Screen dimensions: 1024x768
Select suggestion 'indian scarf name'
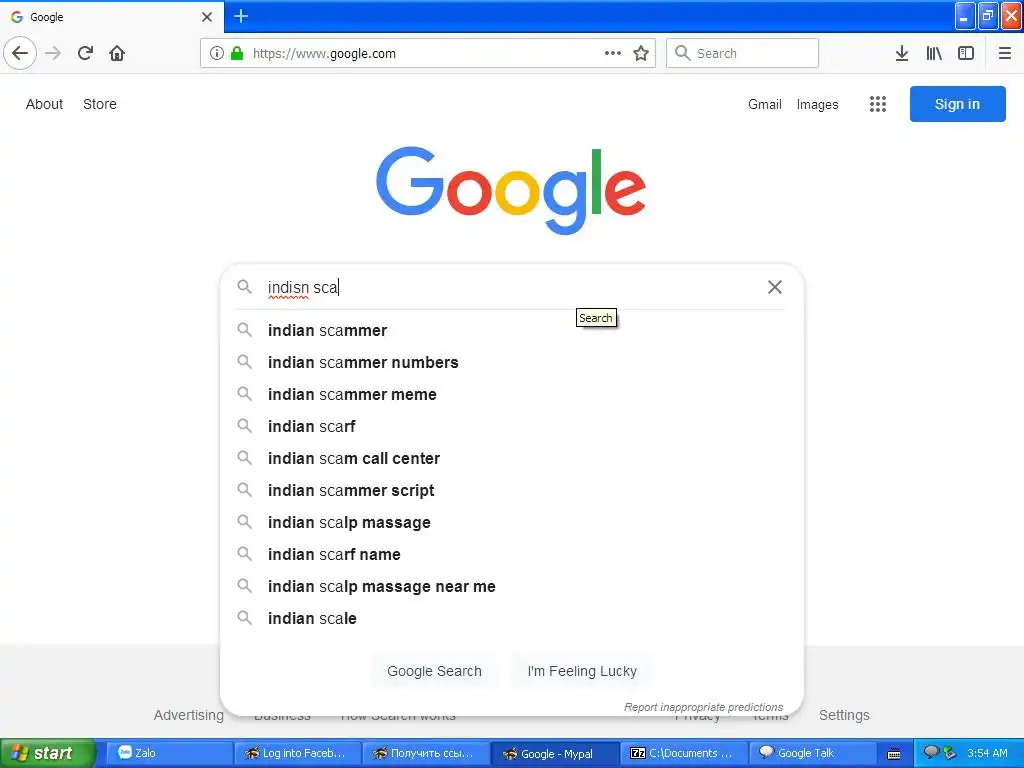512,554
